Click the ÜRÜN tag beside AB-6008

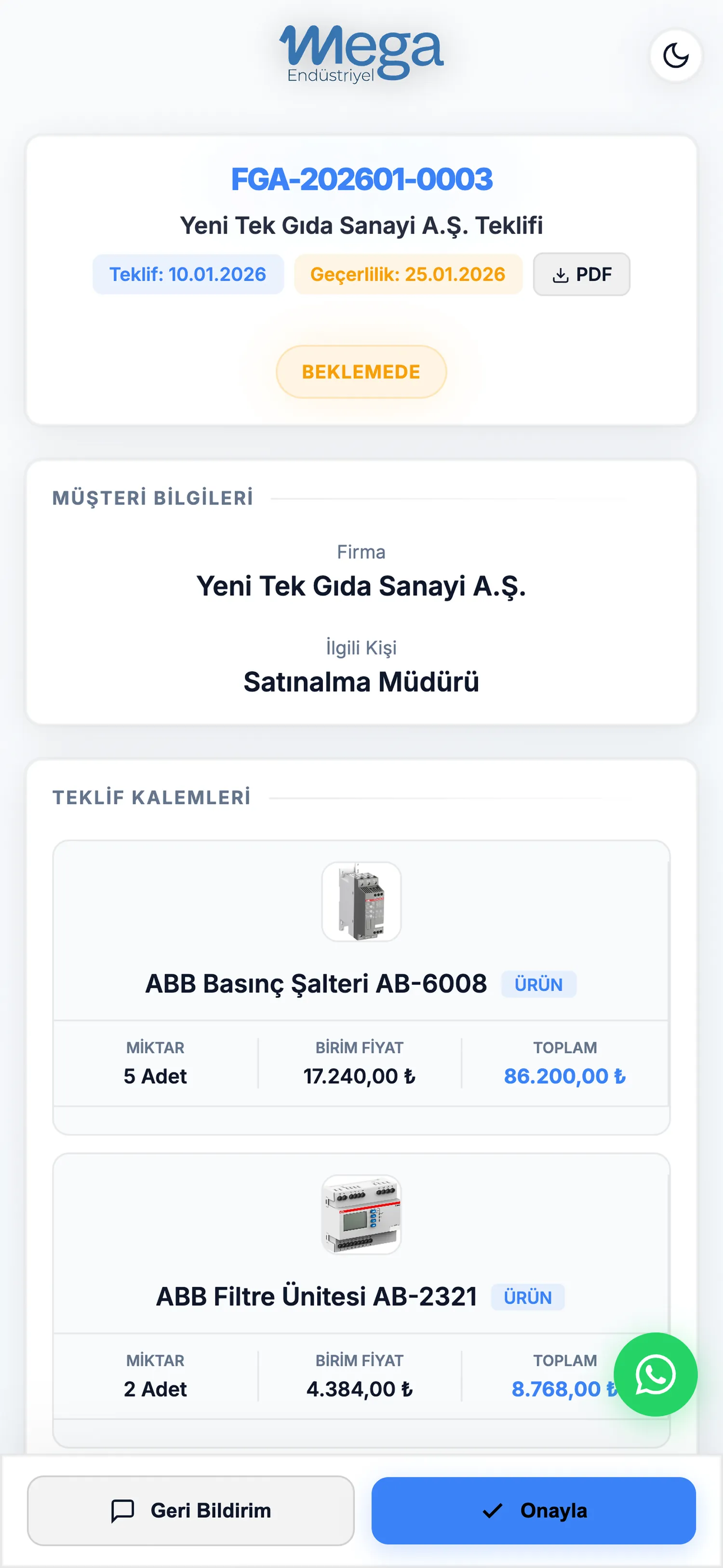(x=538, y=984)
